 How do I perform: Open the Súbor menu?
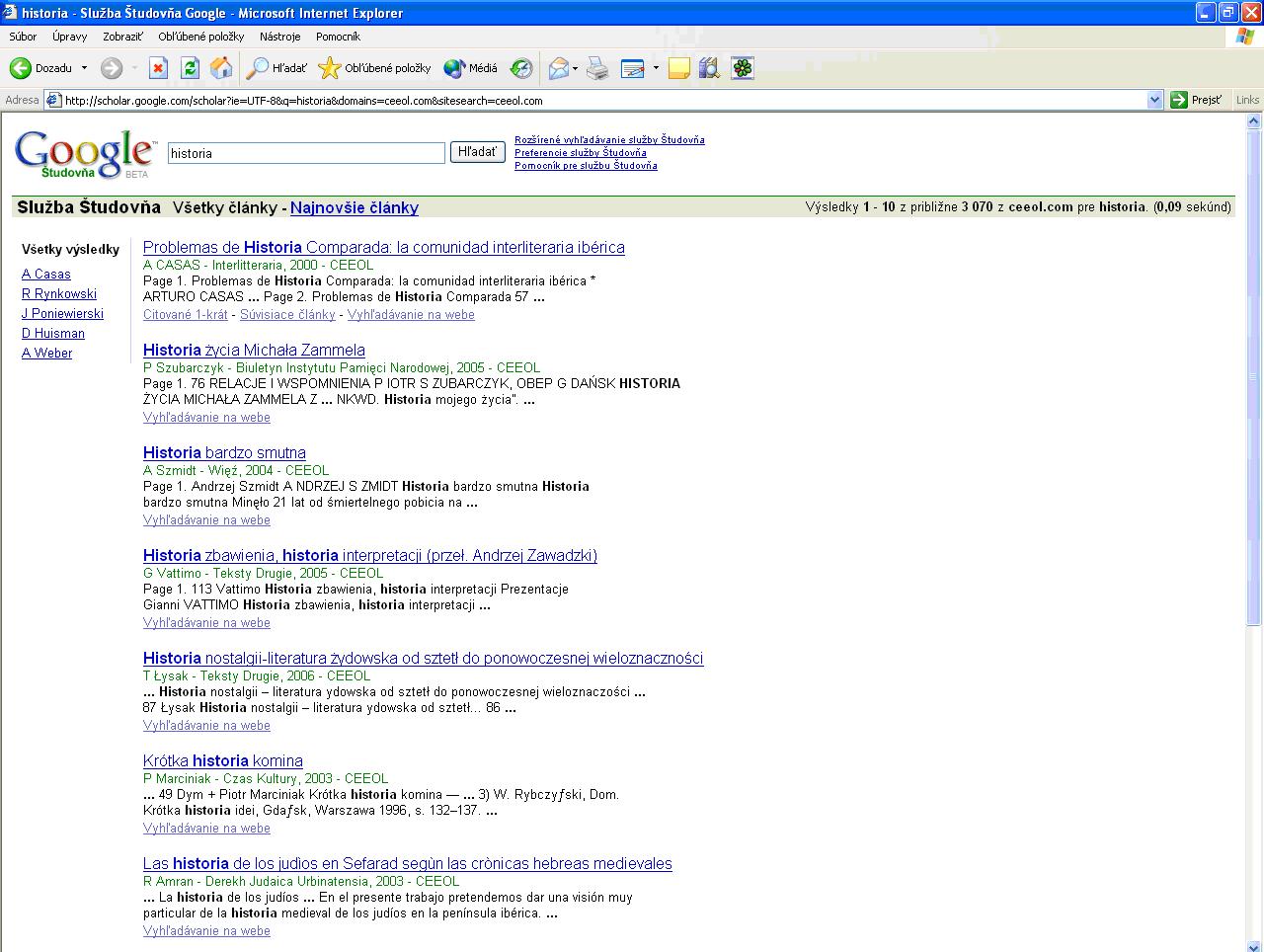23,37
